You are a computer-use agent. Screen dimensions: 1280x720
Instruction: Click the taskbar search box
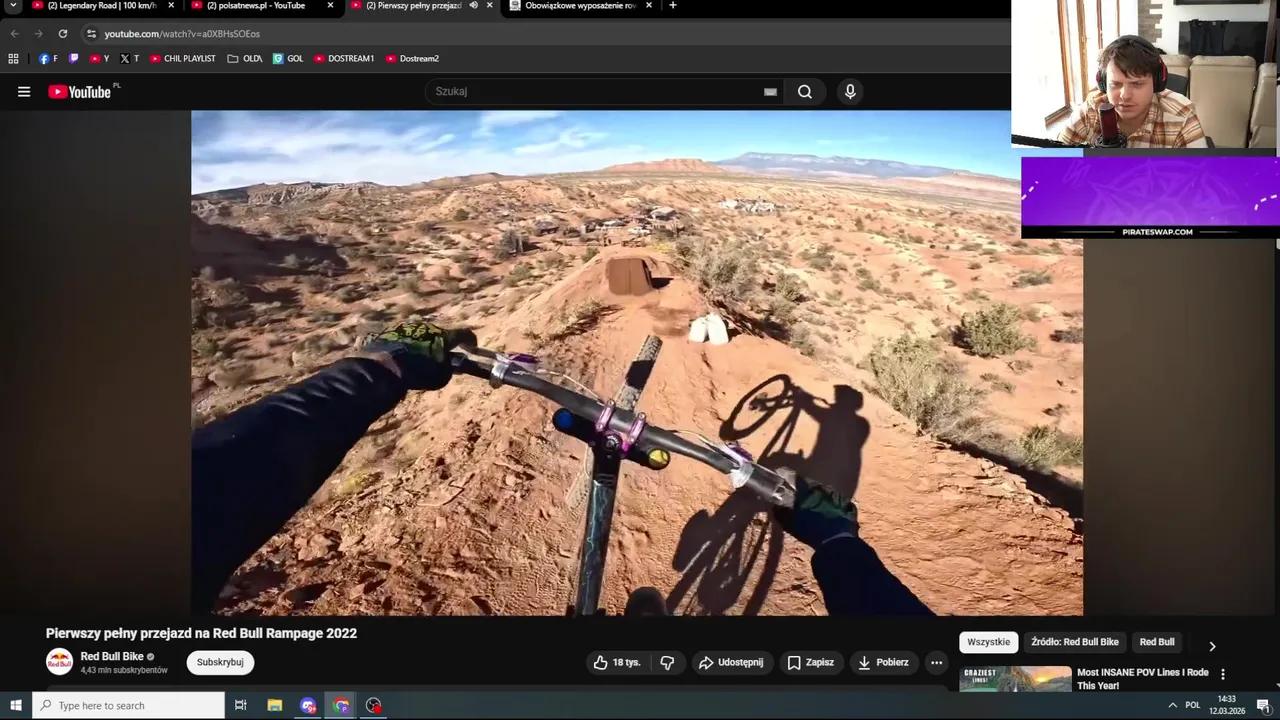[128, 705]
